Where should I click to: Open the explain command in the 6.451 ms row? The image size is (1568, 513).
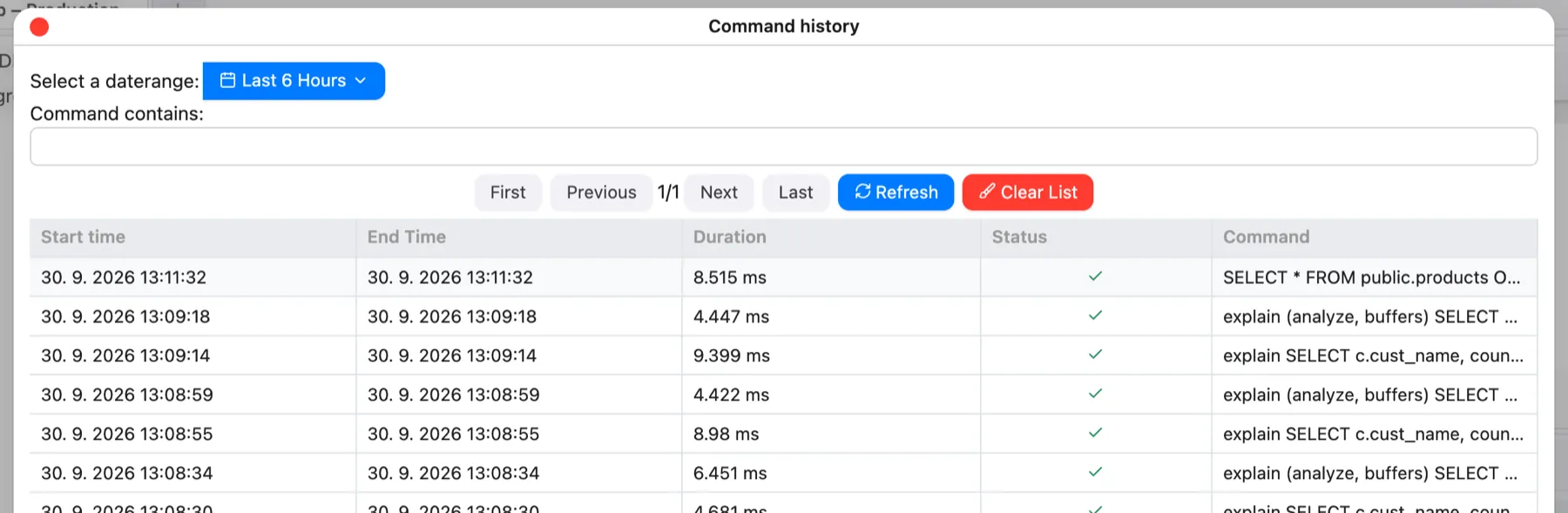click(x=1370, y=474)
